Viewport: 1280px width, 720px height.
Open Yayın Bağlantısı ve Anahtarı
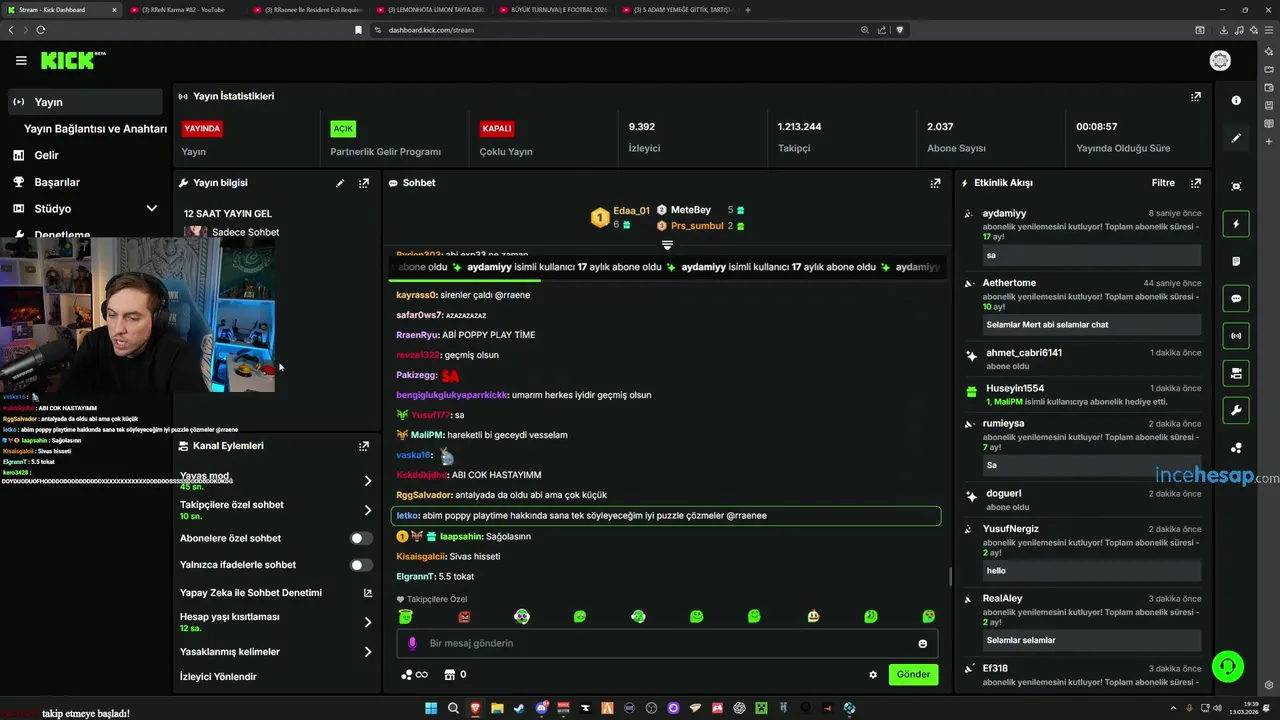pos(95,129)
